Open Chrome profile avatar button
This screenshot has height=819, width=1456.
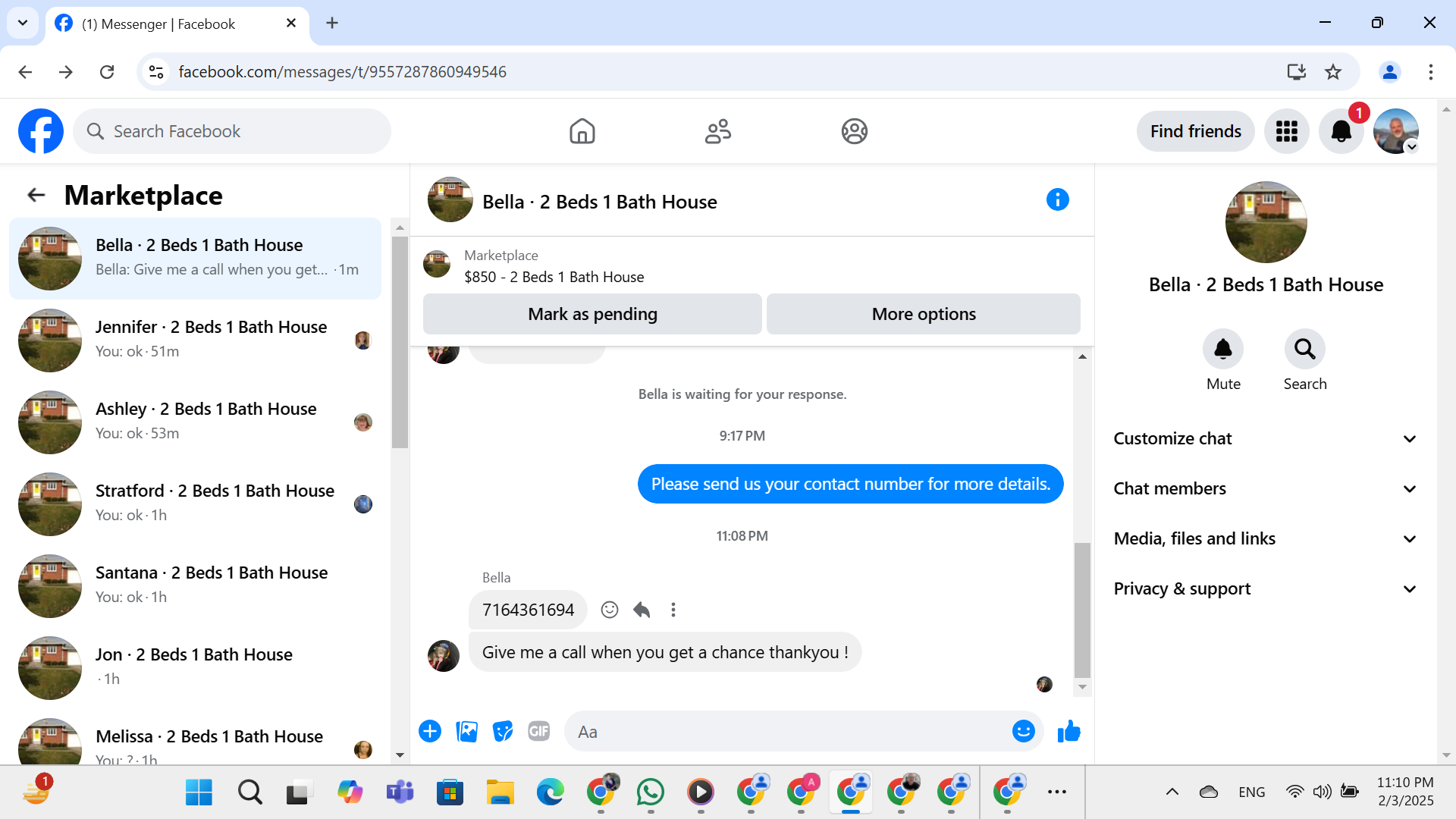click(x=1389, y=72)
